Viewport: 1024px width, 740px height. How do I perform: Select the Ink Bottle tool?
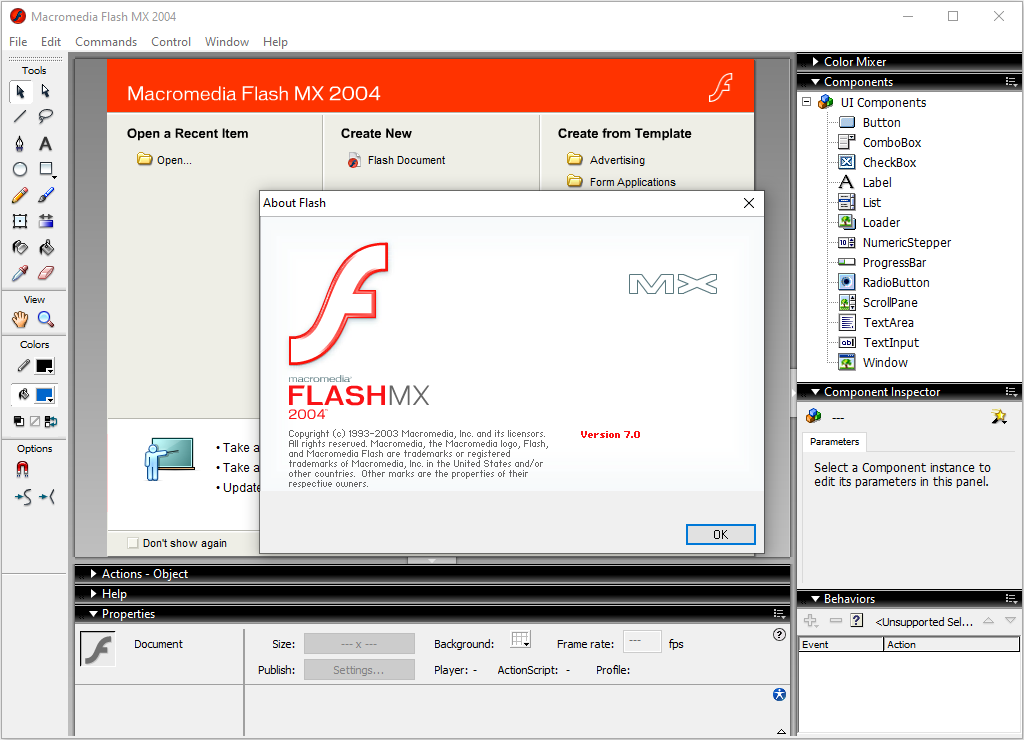tap(20, 248)
